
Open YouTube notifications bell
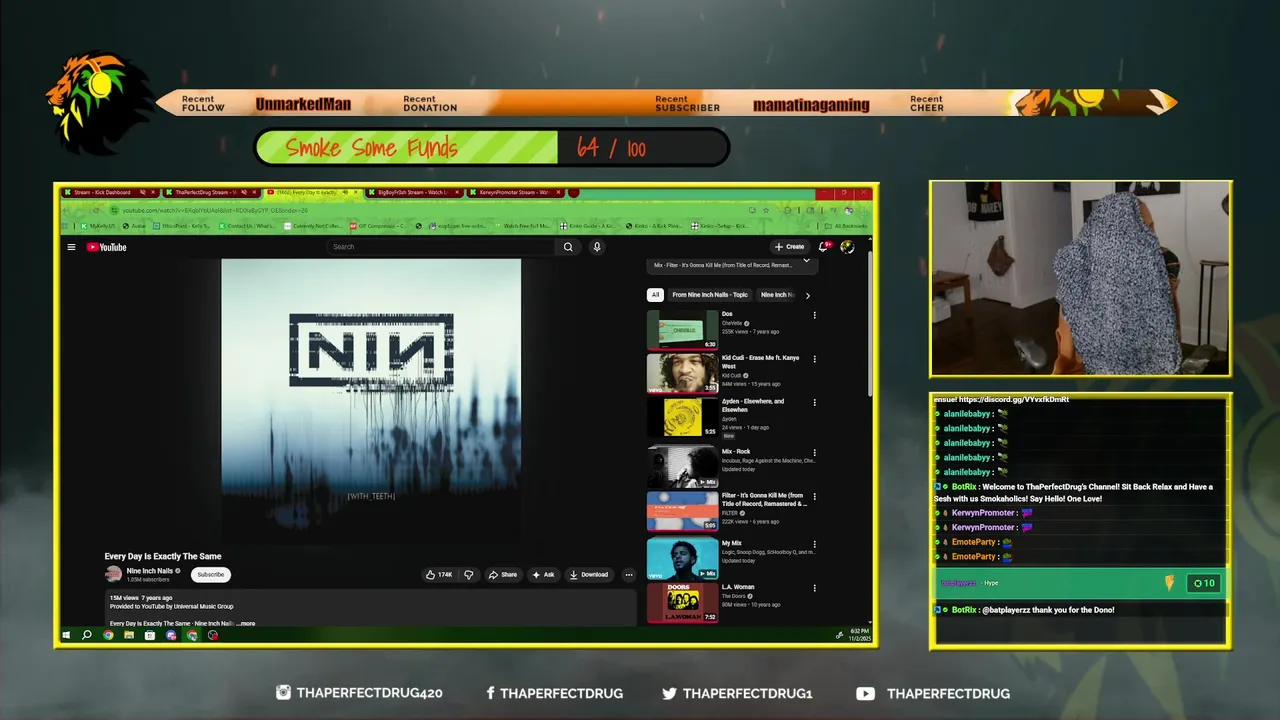coord(824,247)
